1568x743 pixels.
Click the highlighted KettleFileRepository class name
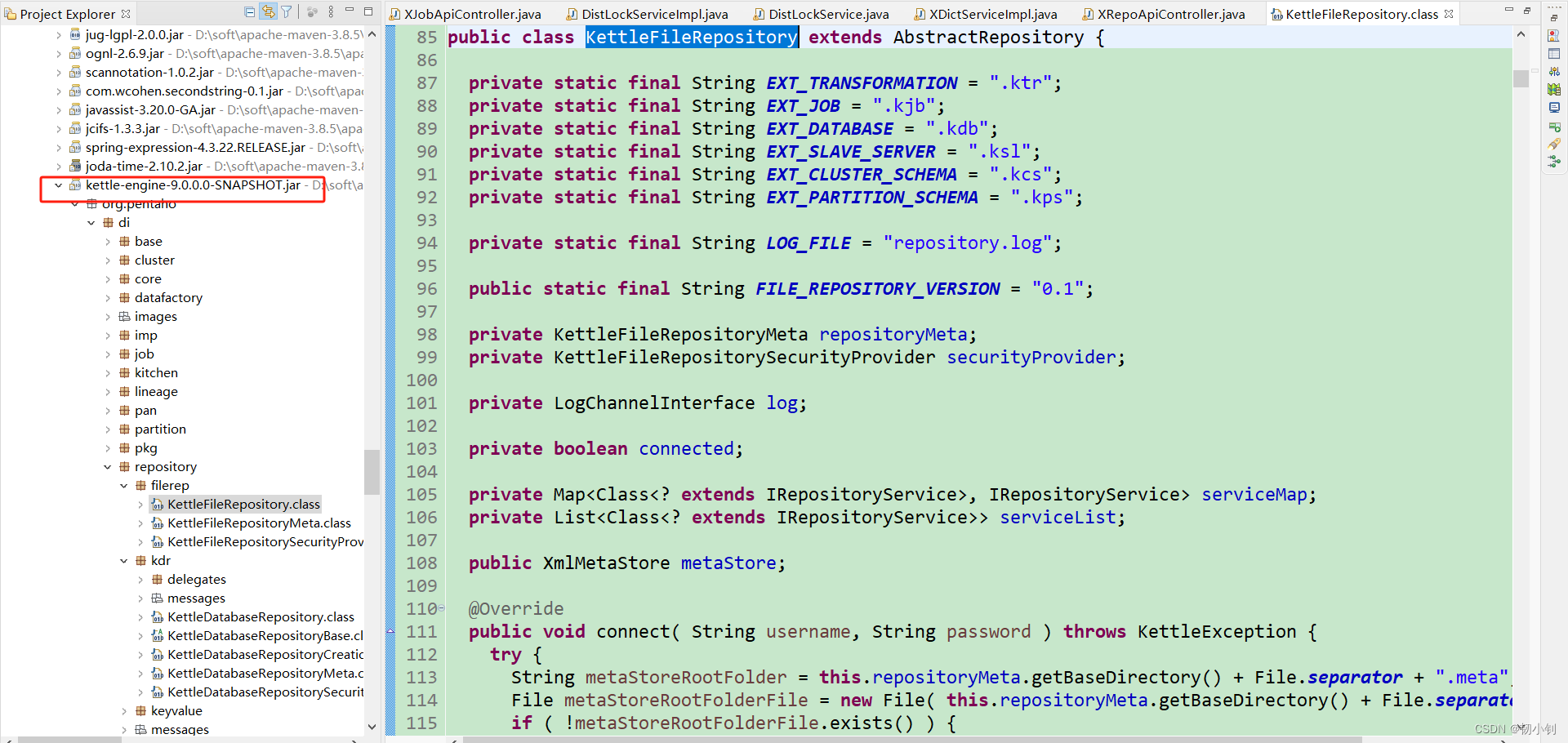pyautogui.click(x=691, y=37)
